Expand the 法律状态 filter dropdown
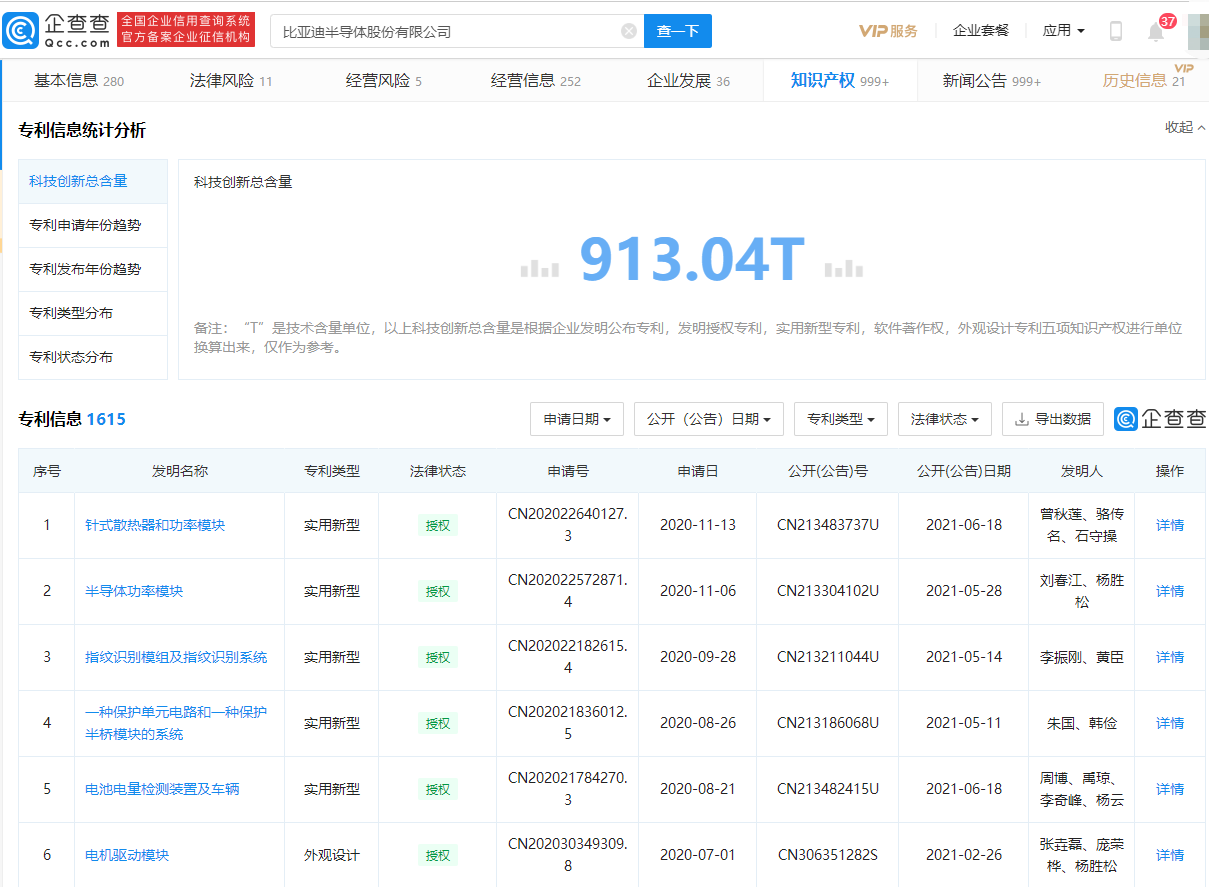Viewport: 1209px width, 887px height. [945, 419]
